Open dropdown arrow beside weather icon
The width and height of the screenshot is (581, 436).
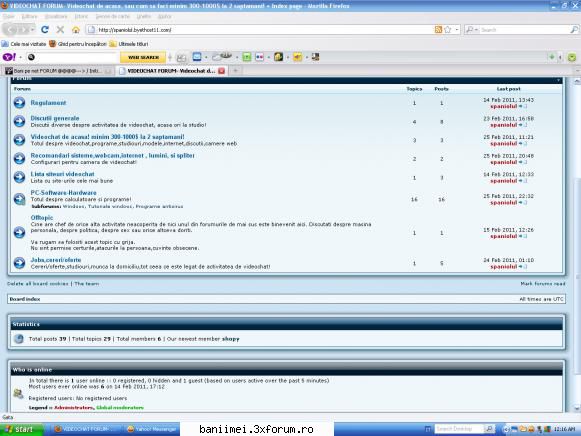pos(237,57)
